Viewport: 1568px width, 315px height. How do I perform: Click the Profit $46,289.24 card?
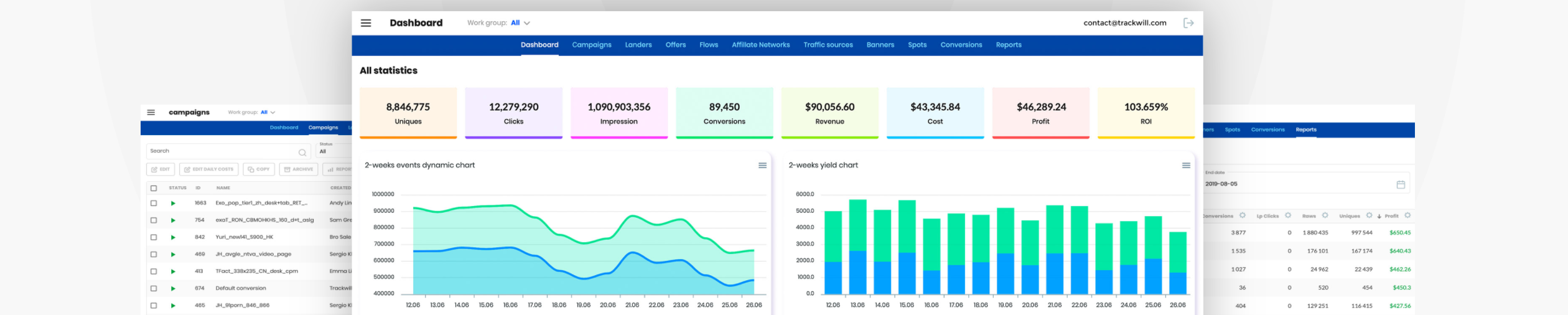click(x=1041, y=113)
